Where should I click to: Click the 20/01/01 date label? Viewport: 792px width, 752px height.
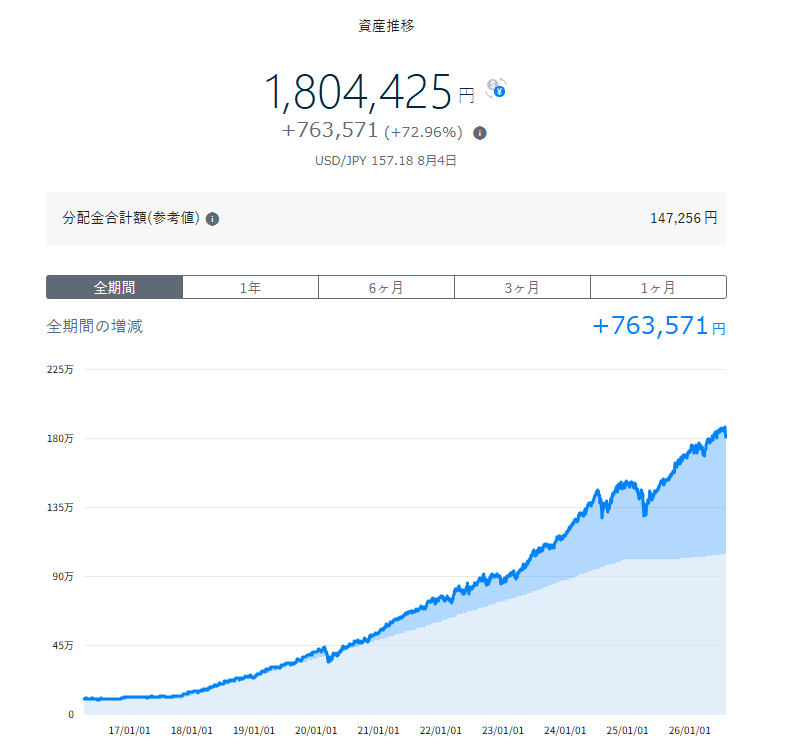316,730
